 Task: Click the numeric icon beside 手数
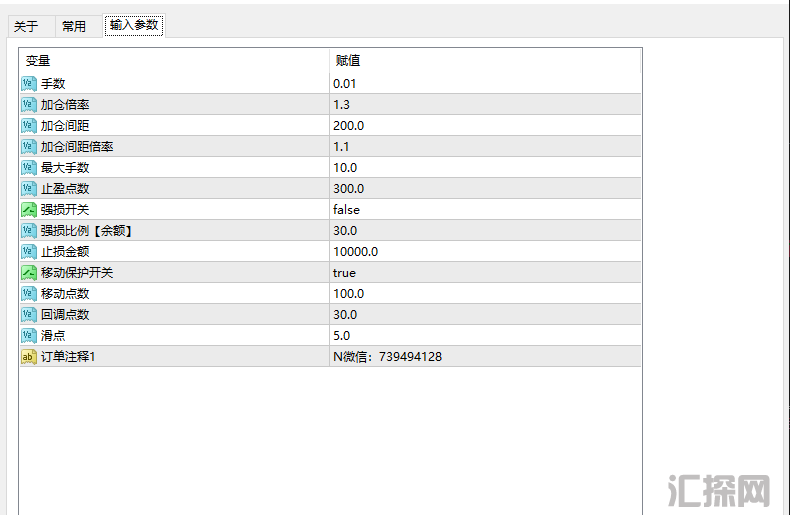click(29, 83)
